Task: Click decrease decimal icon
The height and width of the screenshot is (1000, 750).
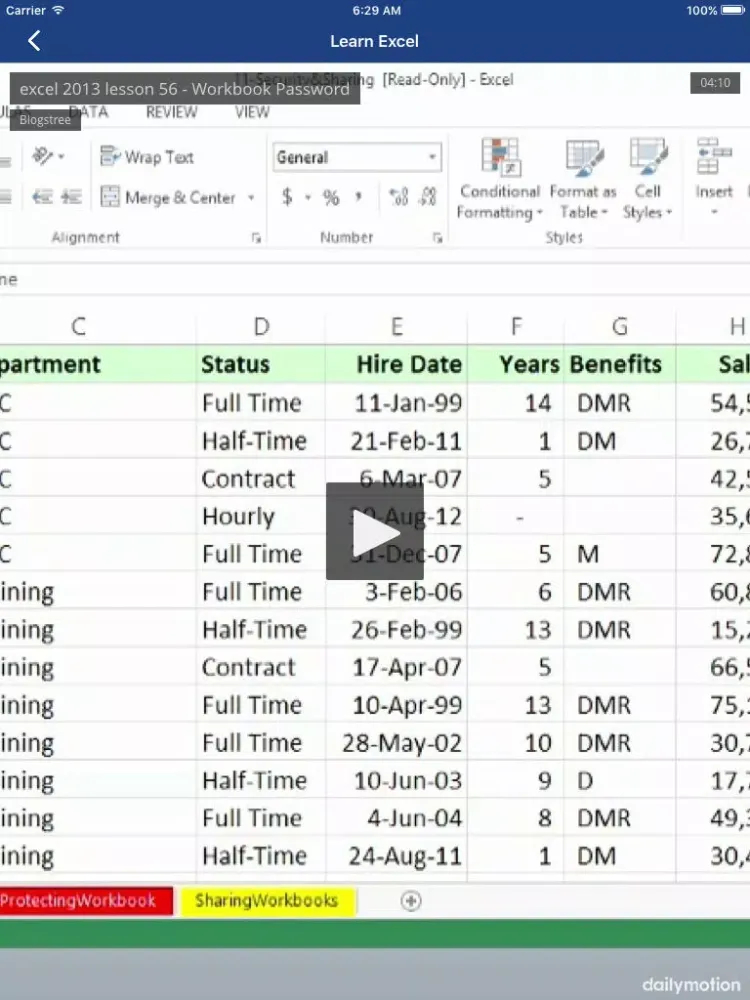Action: 427,197
